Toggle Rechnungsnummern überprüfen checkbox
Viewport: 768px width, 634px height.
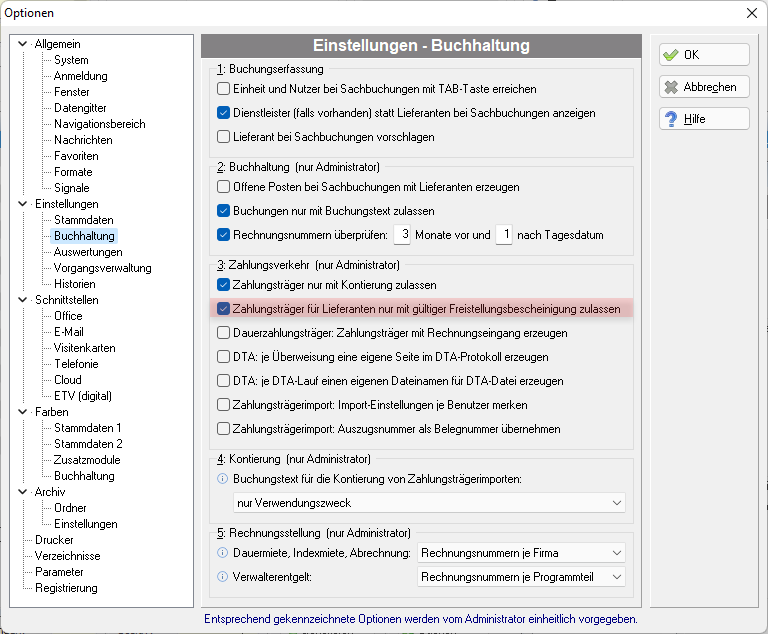(223, 235)
